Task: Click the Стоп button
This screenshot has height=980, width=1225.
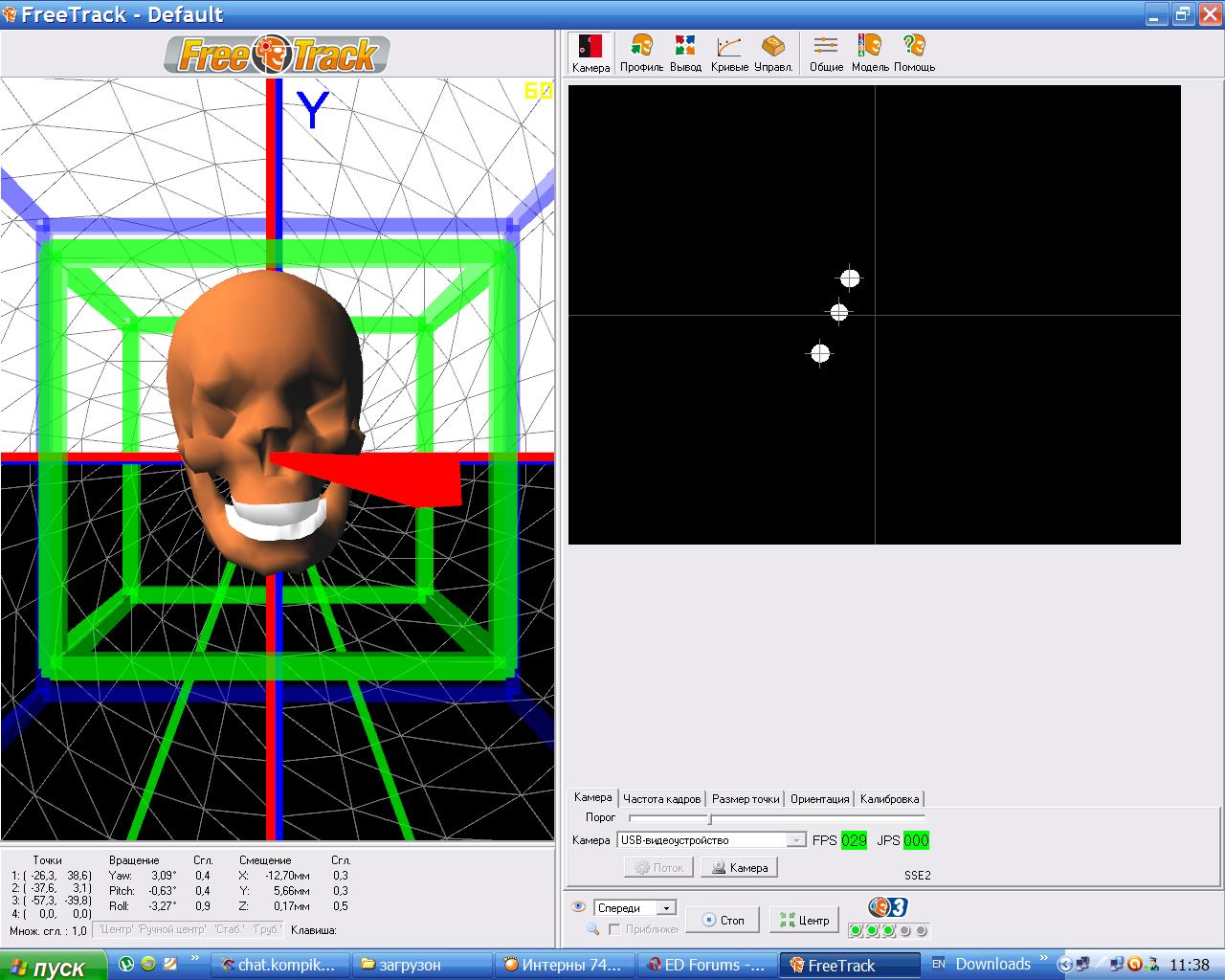Action: coord(723,920)
